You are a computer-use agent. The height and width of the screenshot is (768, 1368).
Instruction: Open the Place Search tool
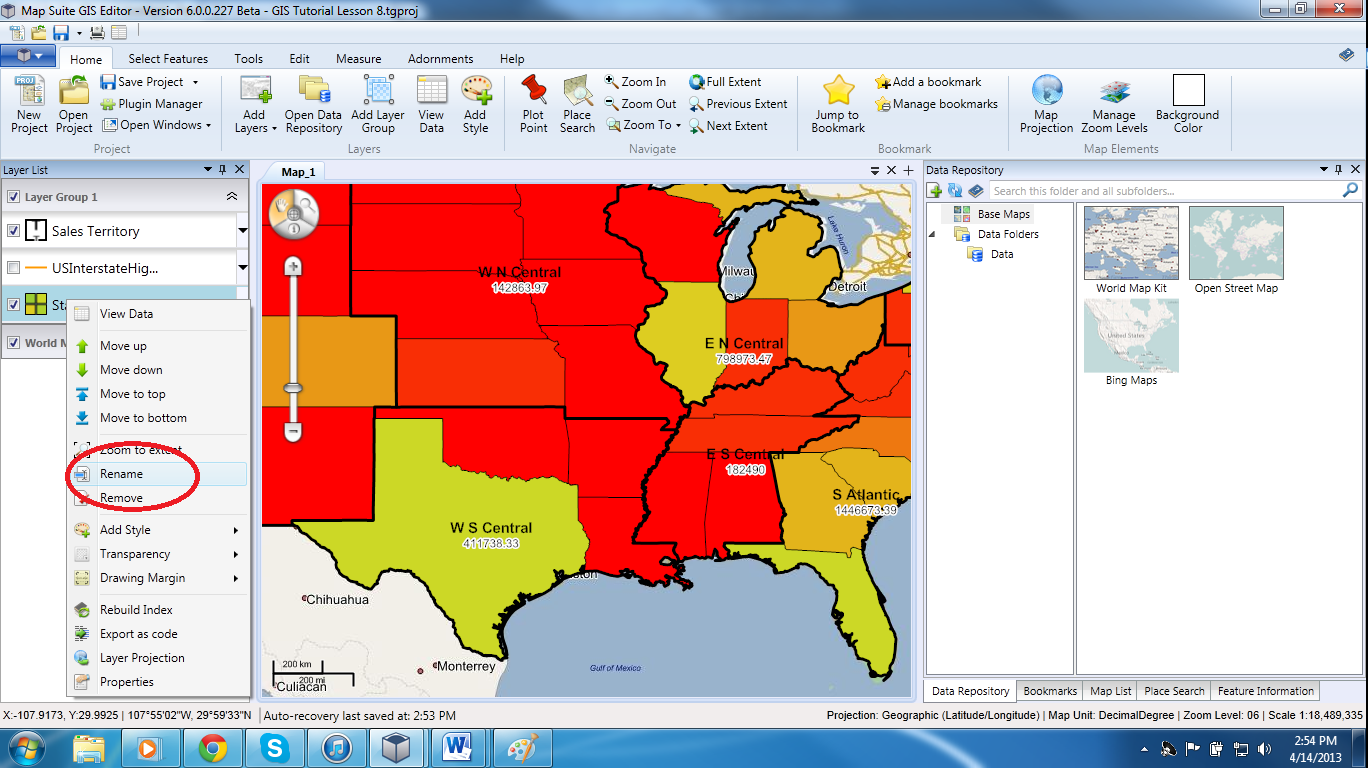click(577, 104)
